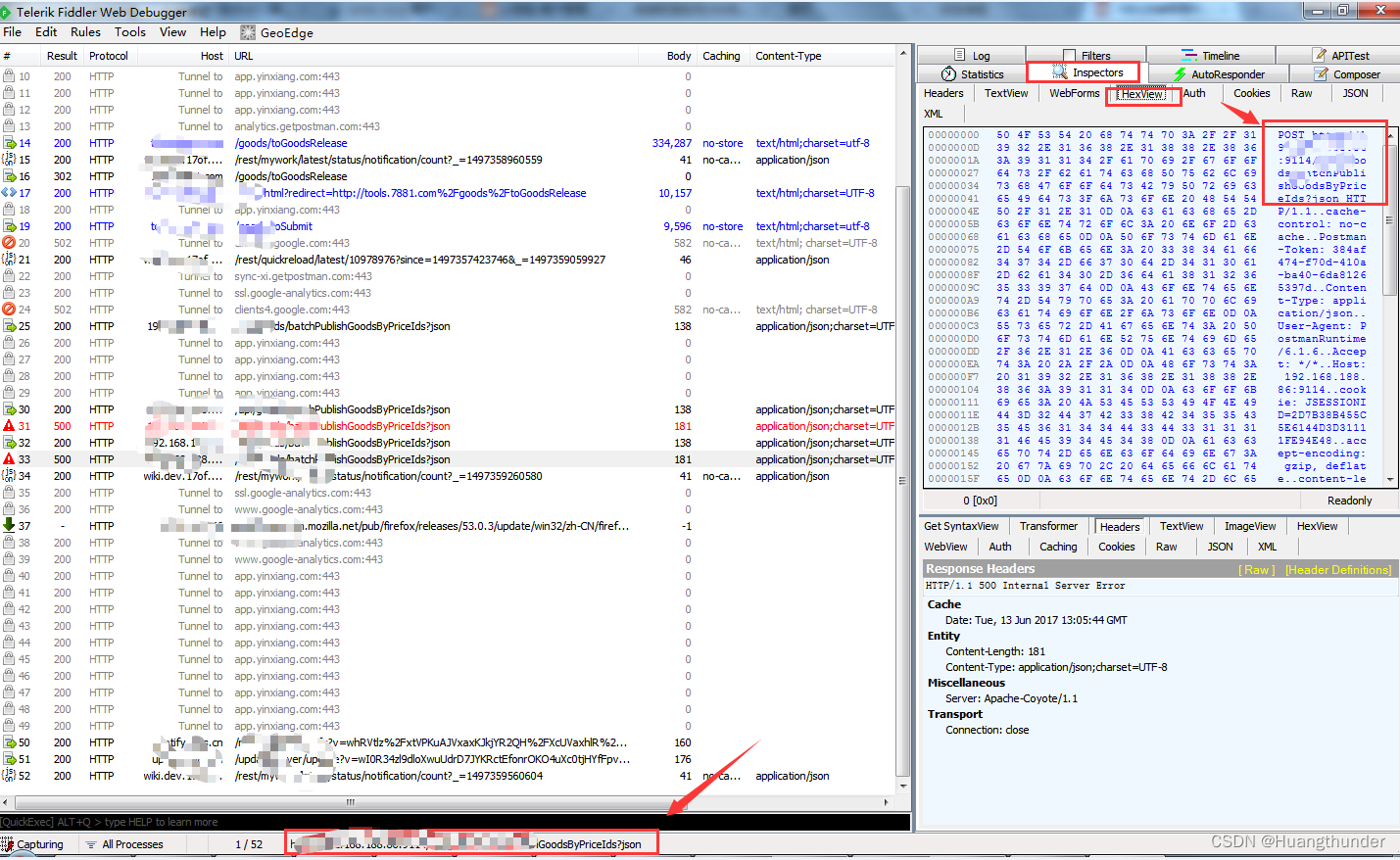Click the APITest tab icon
The height and width of the screenshot is (860, 1400).
point(1320,56)
